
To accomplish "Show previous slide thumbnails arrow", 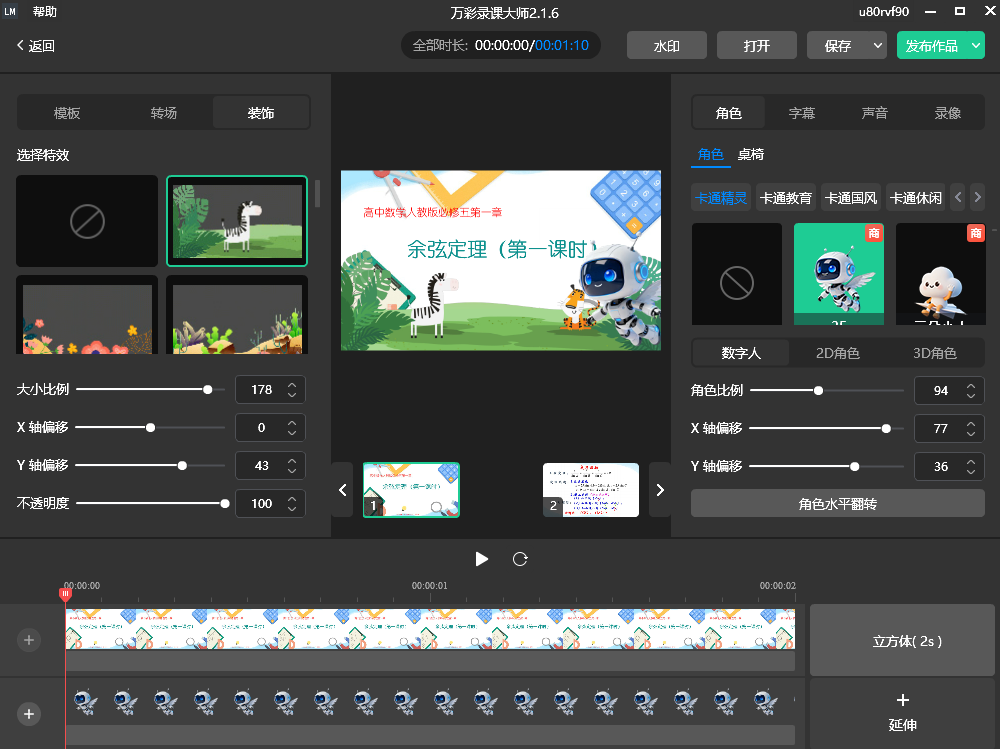I will 342,490.
